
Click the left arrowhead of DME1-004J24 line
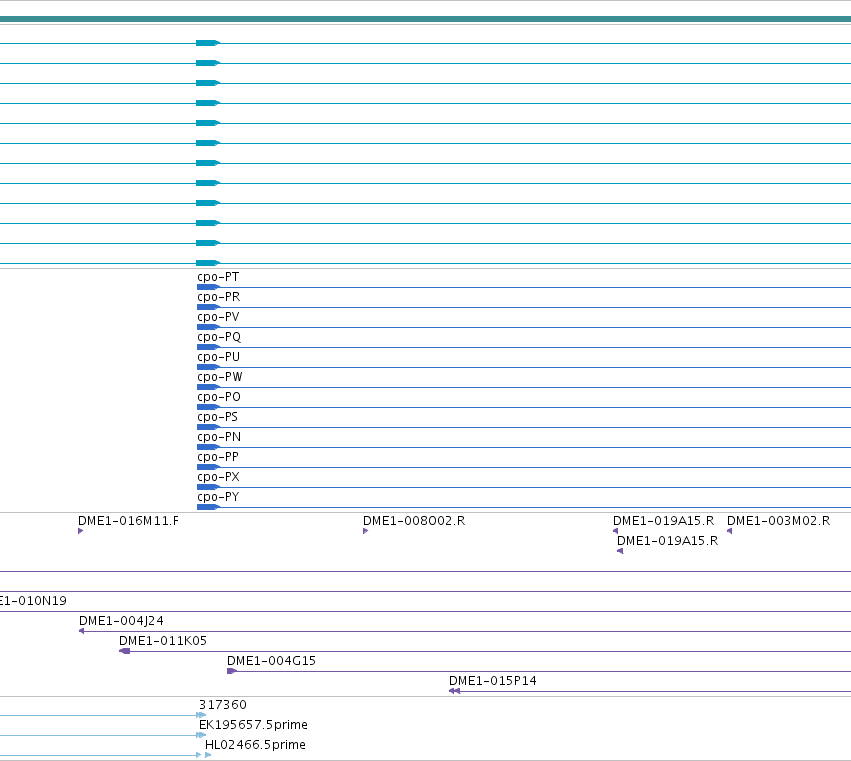[81, 631]
